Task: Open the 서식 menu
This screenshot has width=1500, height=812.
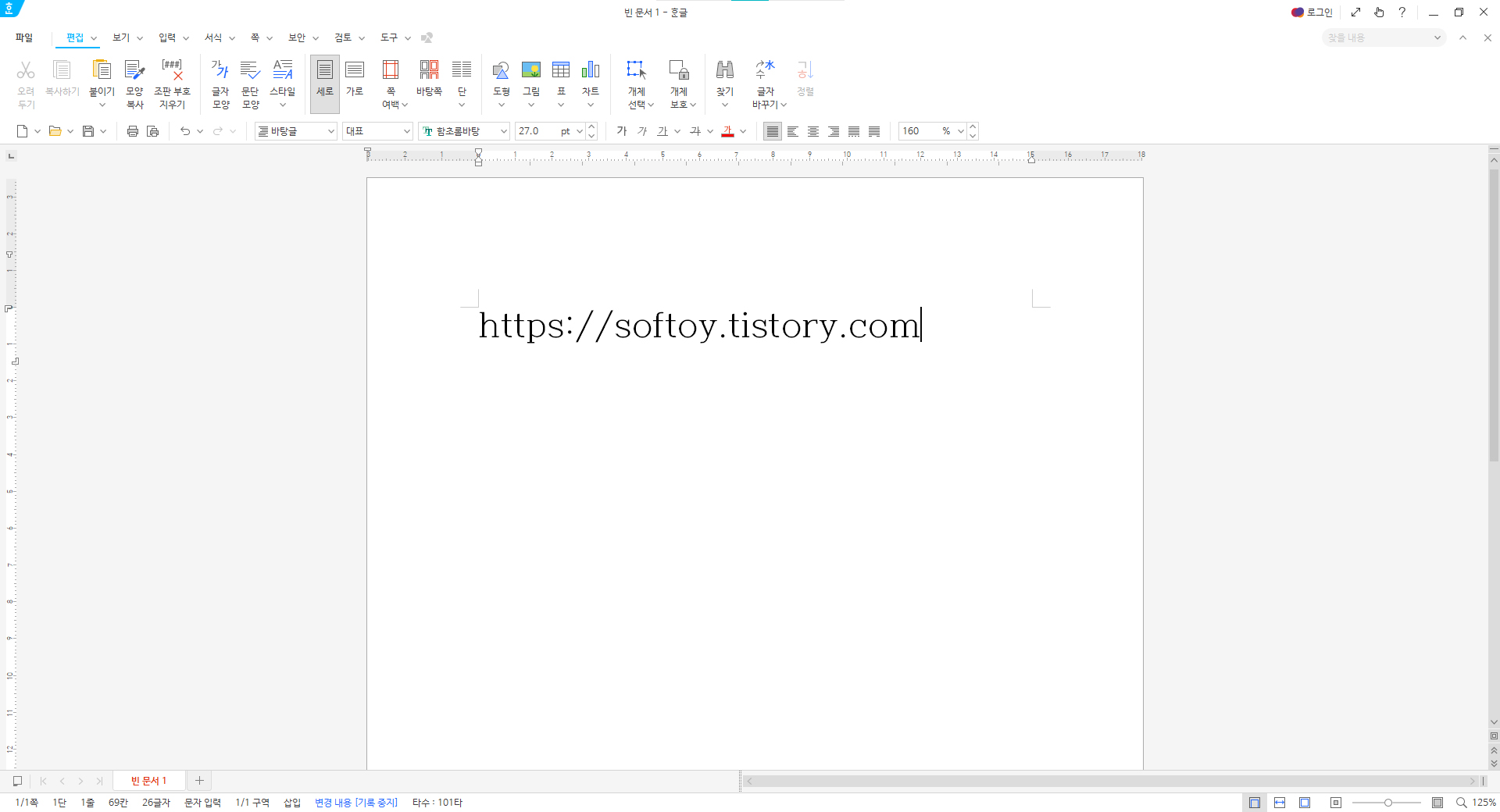Action: 213,37
